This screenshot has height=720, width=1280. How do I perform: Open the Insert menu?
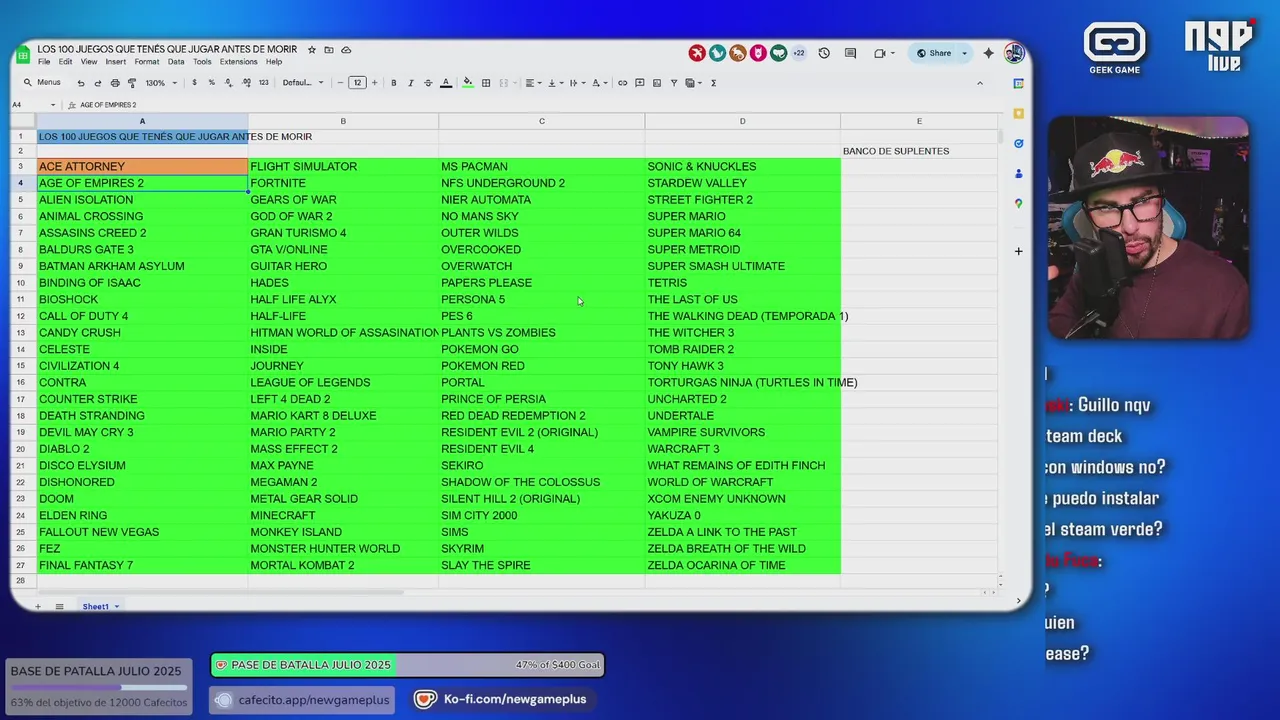coord(116,62)
